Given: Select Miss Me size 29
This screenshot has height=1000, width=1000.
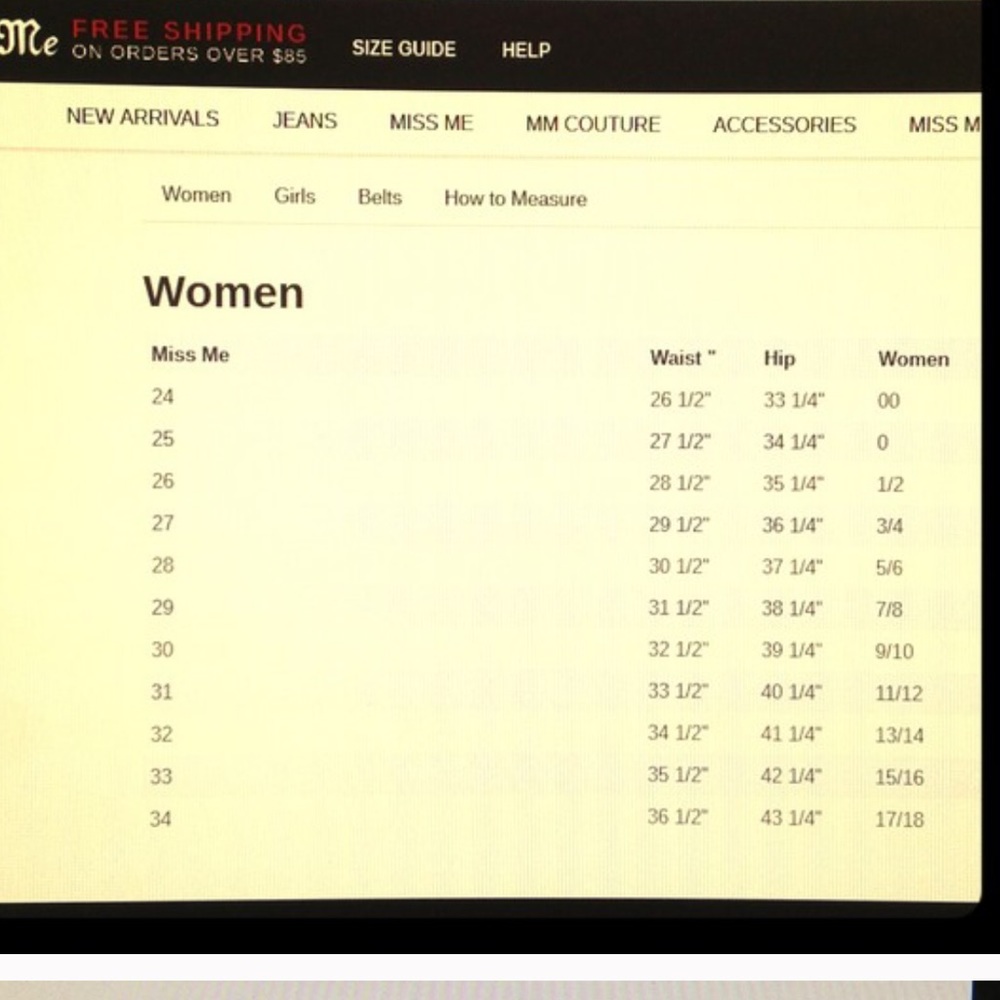Looking at the screenshot, I should [x=163, y=607].
